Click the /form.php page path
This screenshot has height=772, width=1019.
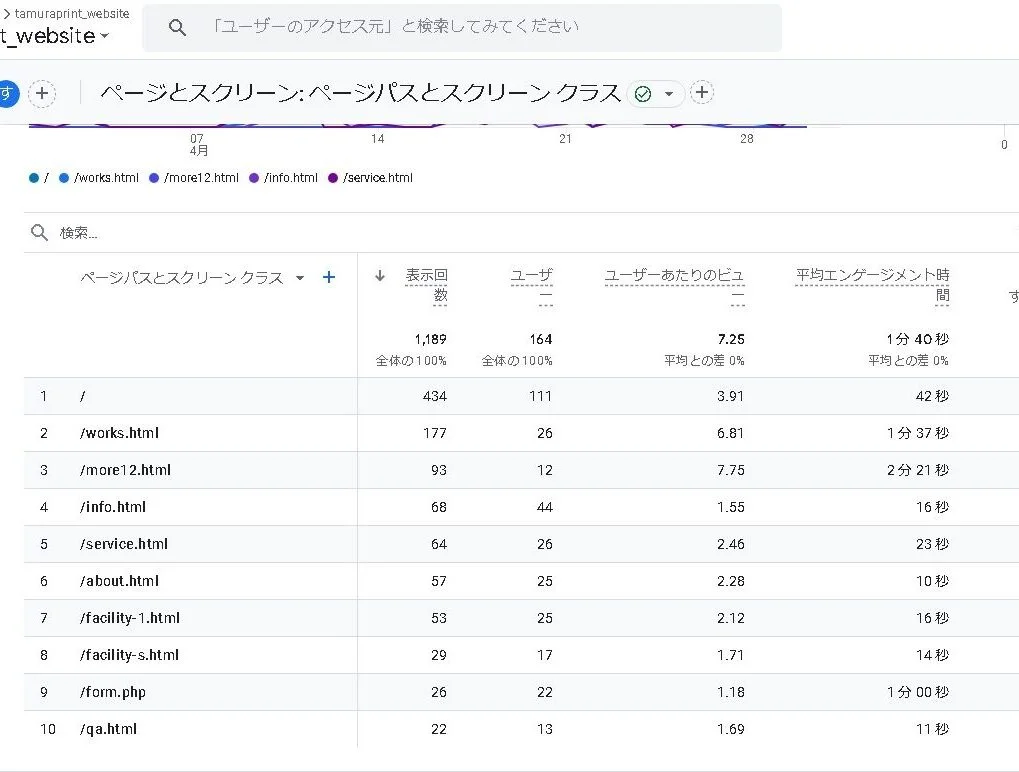(113, 692)
